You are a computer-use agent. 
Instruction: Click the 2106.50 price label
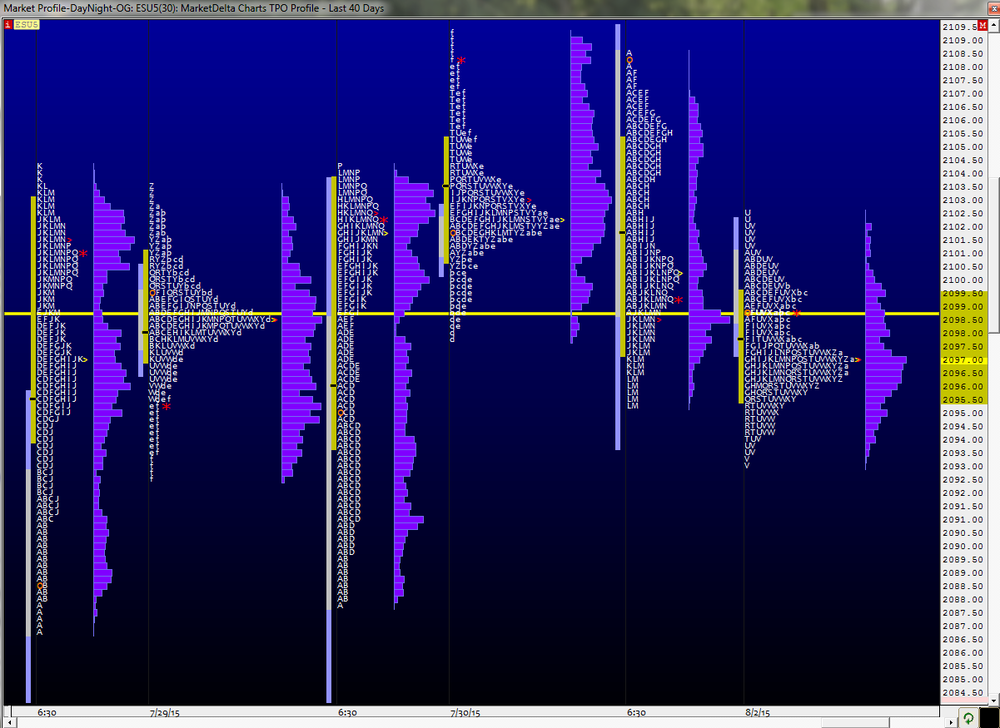963,107
